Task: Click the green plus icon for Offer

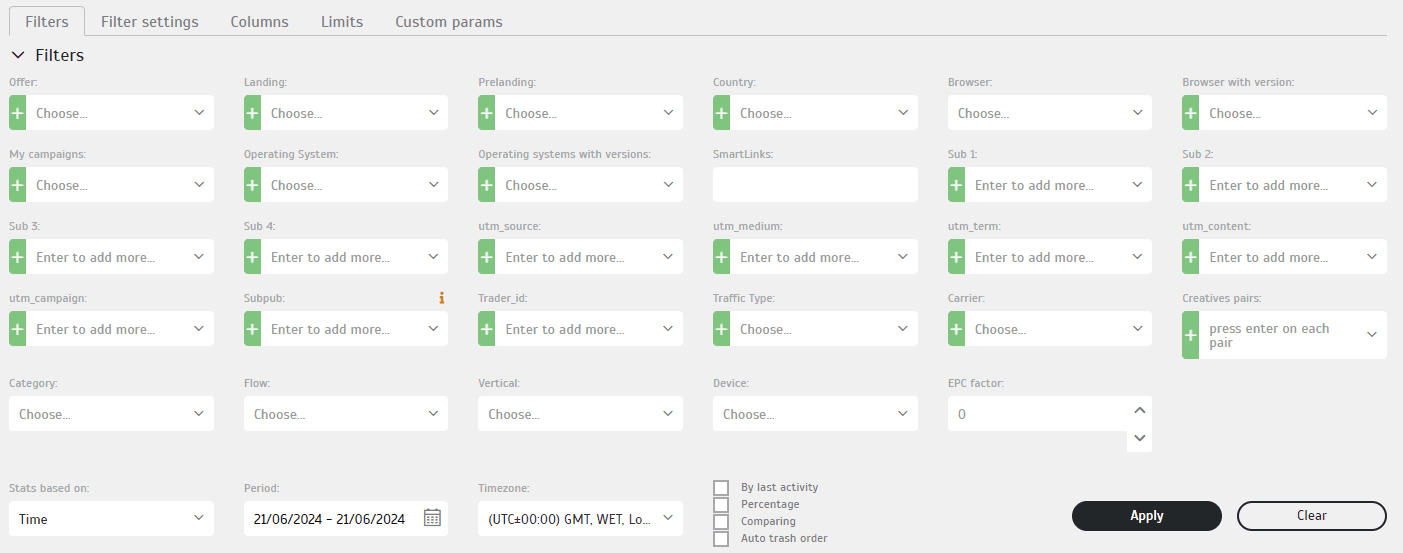Action: click(x=18, y=113)
